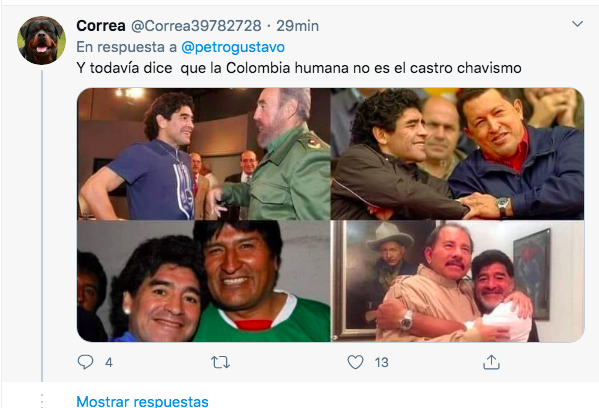Click the En respuesta a label

click(x=126, y=47)
